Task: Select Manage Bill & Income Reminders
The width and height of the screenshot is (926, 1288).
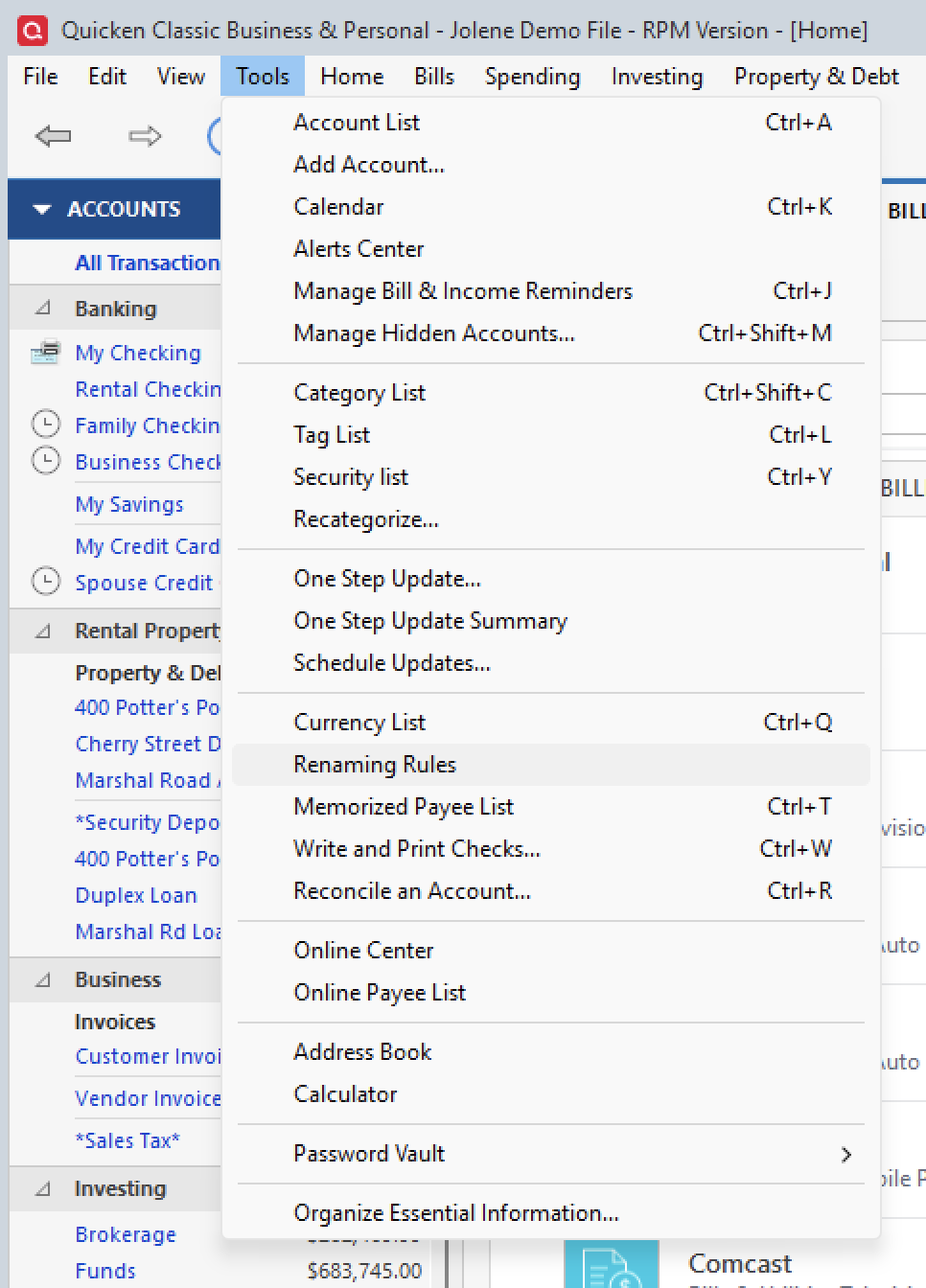Action: 551,291
